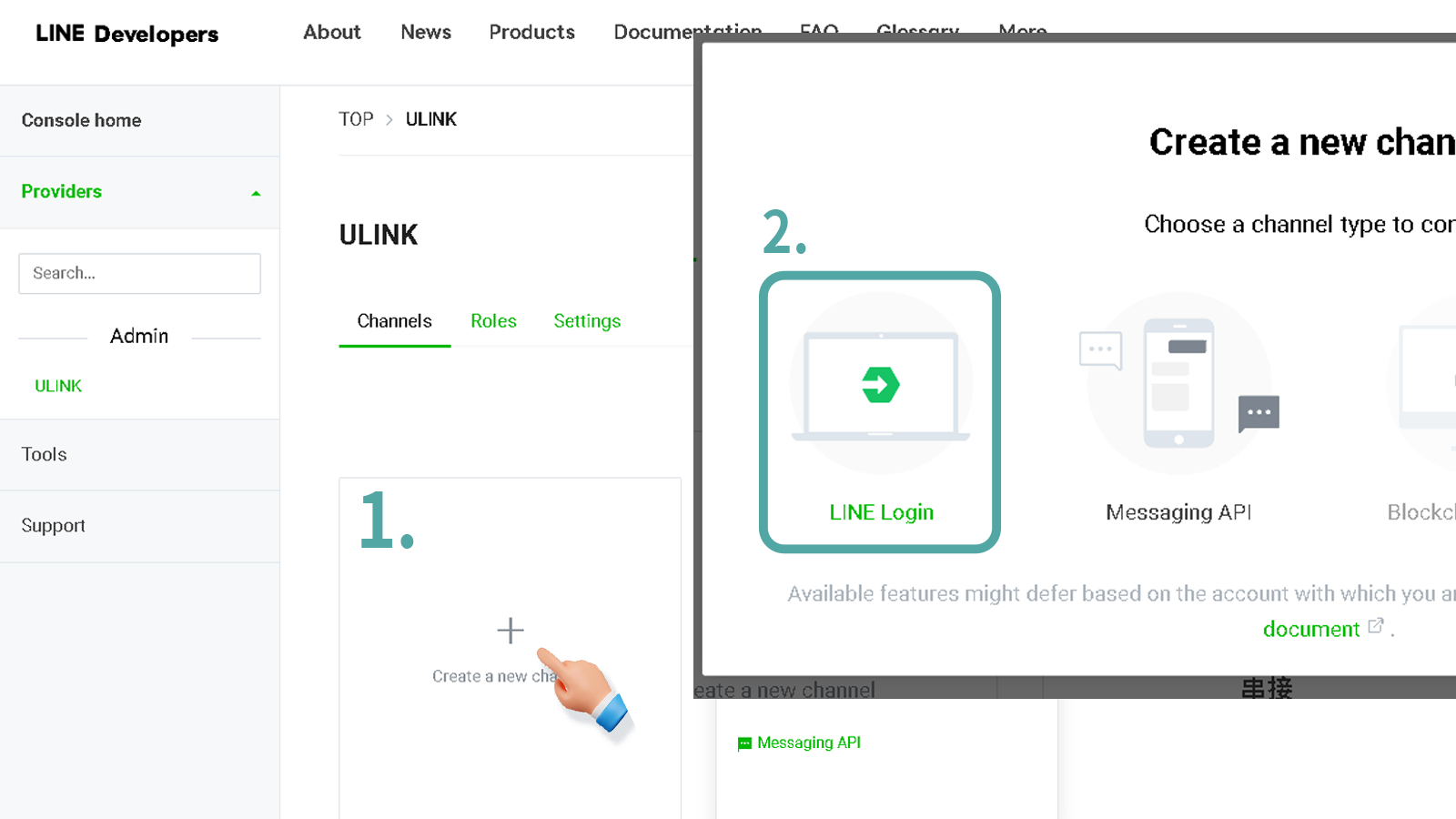The width and height of the screenshot is (1456, 819).
Task: Open the document link in dialog
Action: click(1311, 629)
